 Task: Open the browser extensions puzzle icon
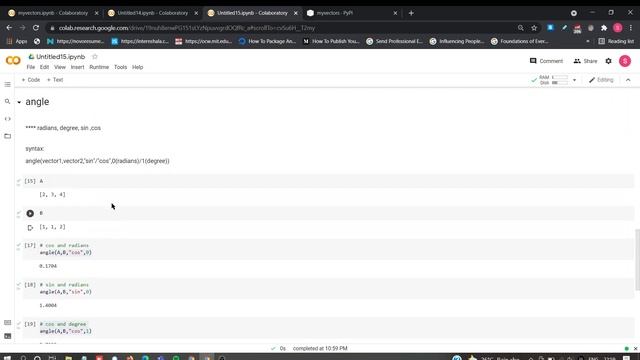coord(604,28)
